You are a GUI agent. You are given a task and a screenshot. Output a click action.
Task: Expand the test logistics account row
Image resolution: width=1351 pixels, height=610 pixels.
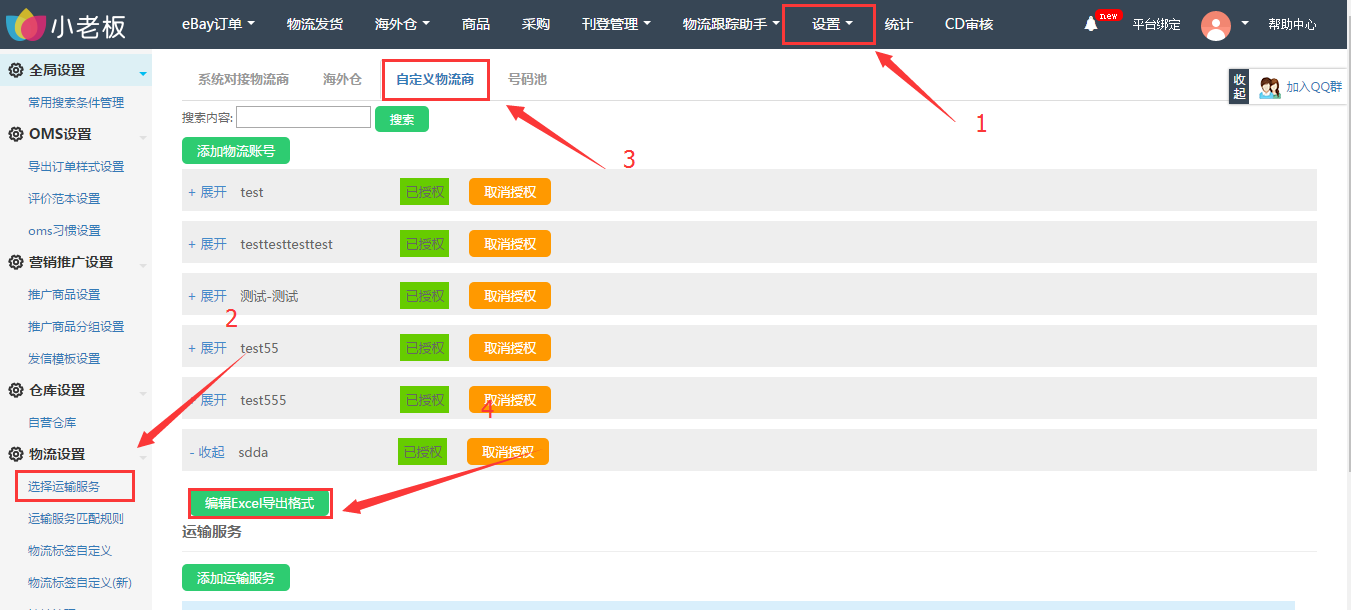click(208, 192)
